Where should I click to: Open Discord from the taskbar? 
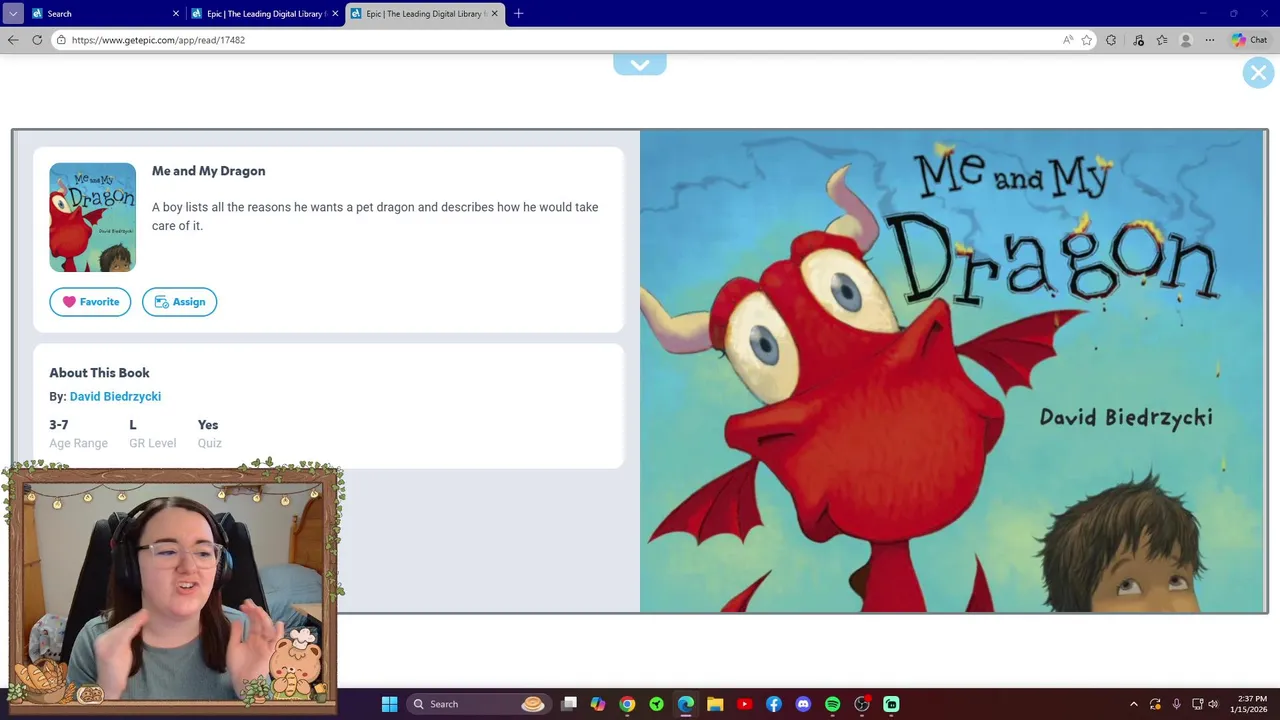[x=803, y=704]
